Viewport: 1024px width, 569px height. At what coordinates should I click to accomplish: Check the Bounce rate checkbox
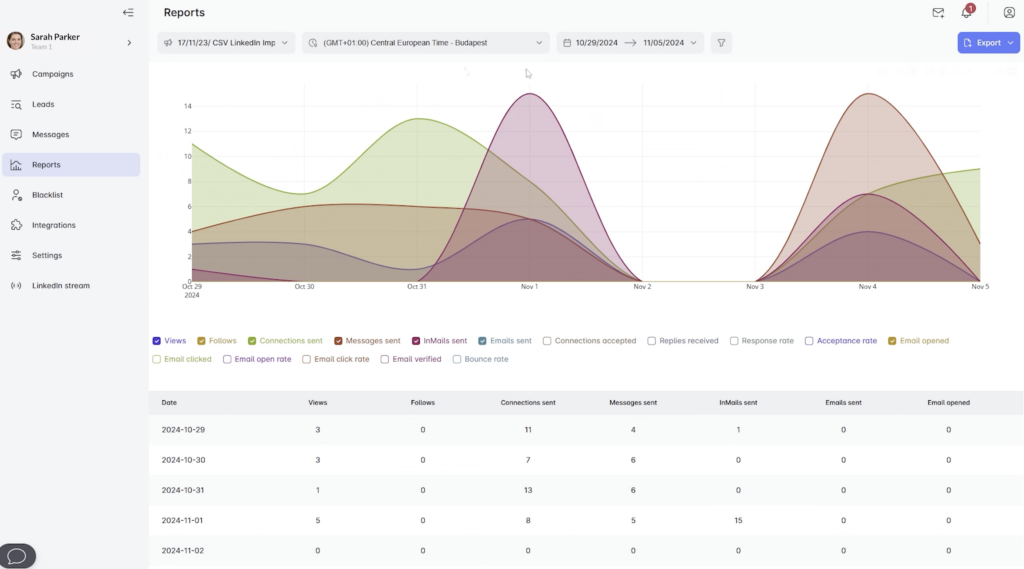click(x=457, y=359)
